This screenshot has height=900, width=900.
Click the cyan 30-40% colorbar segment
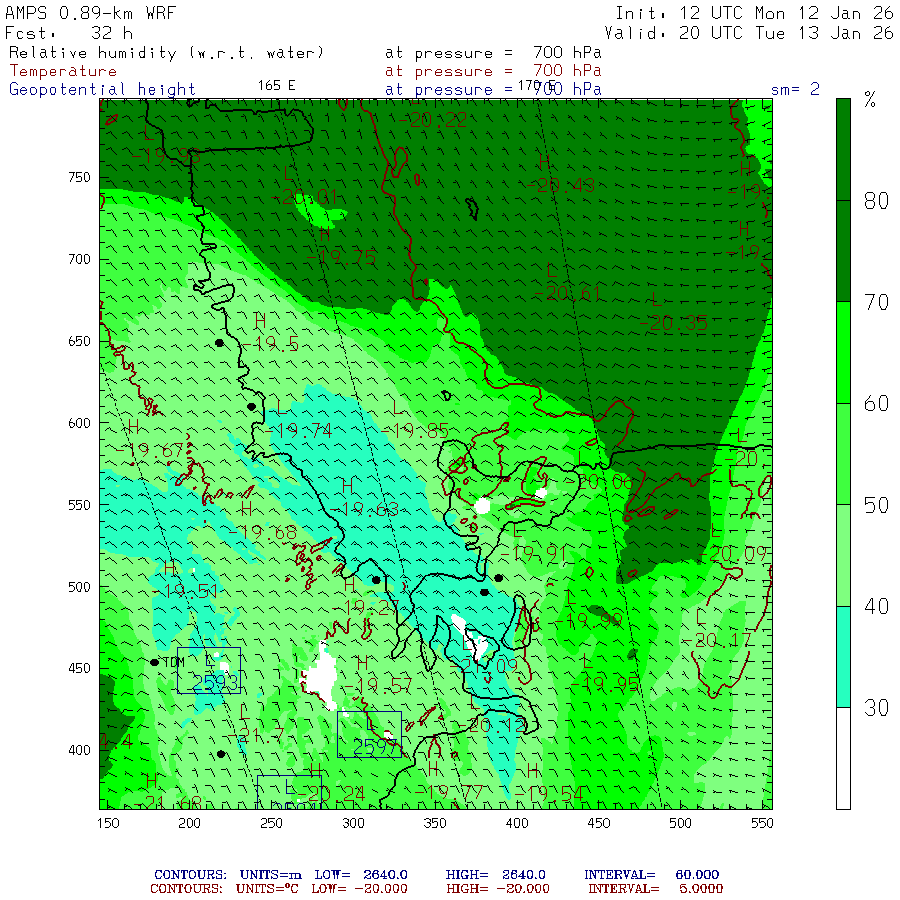tap(844, 656)
